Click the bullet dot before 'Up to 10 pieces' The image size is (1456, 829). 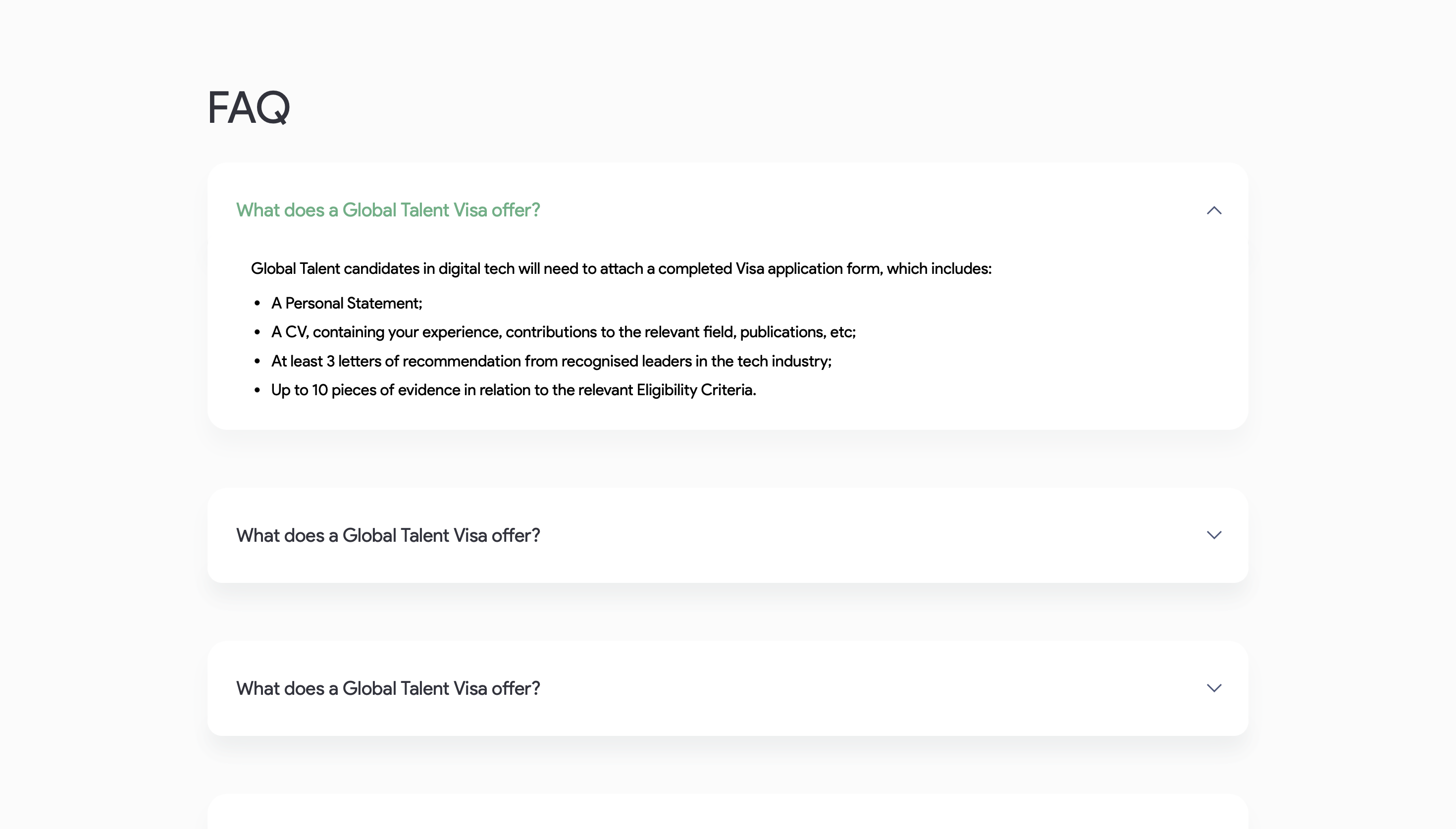(x=257, y=391)
